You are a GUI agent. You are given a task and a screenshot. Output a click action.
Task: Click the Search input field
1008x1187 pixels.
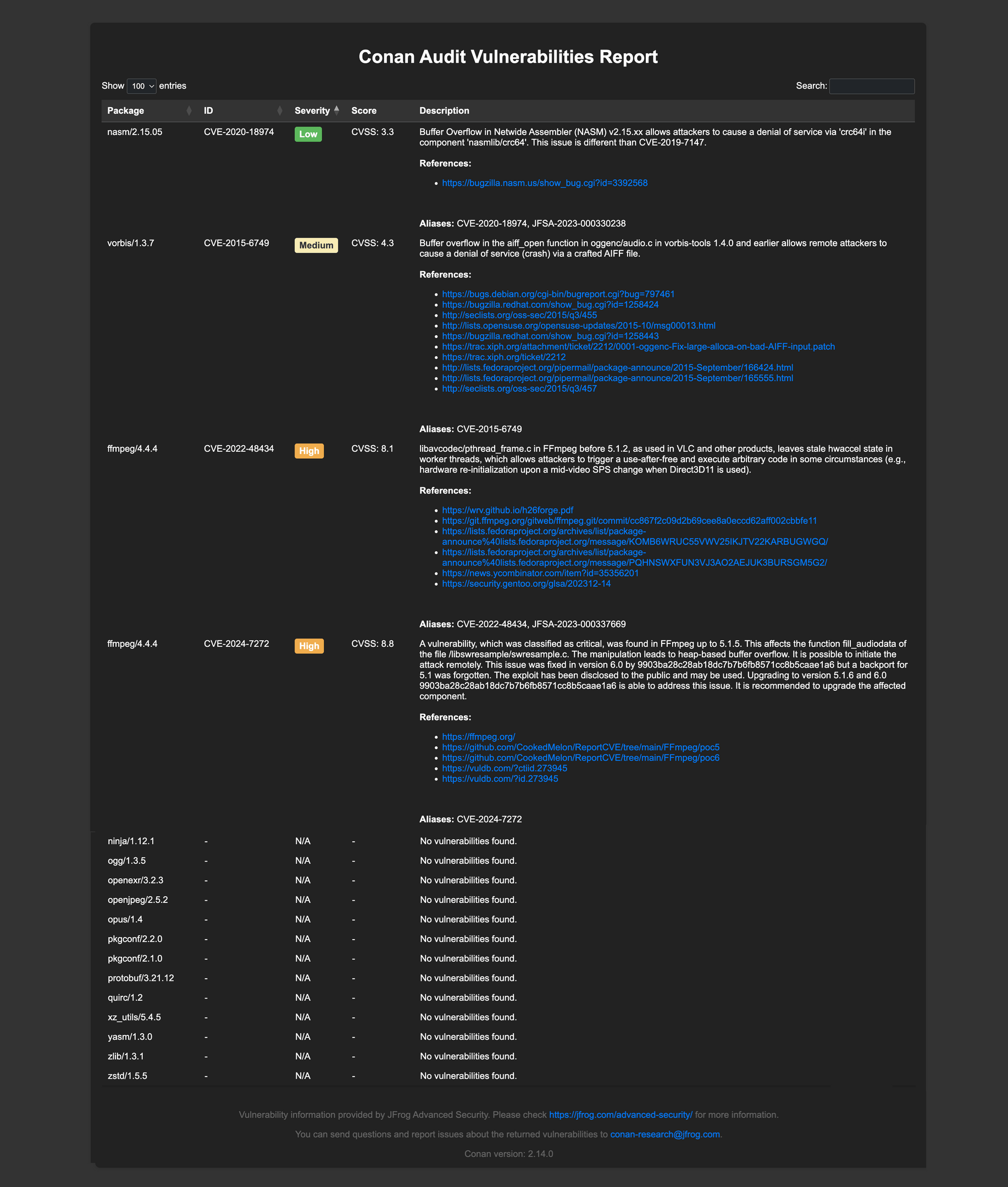872,86
